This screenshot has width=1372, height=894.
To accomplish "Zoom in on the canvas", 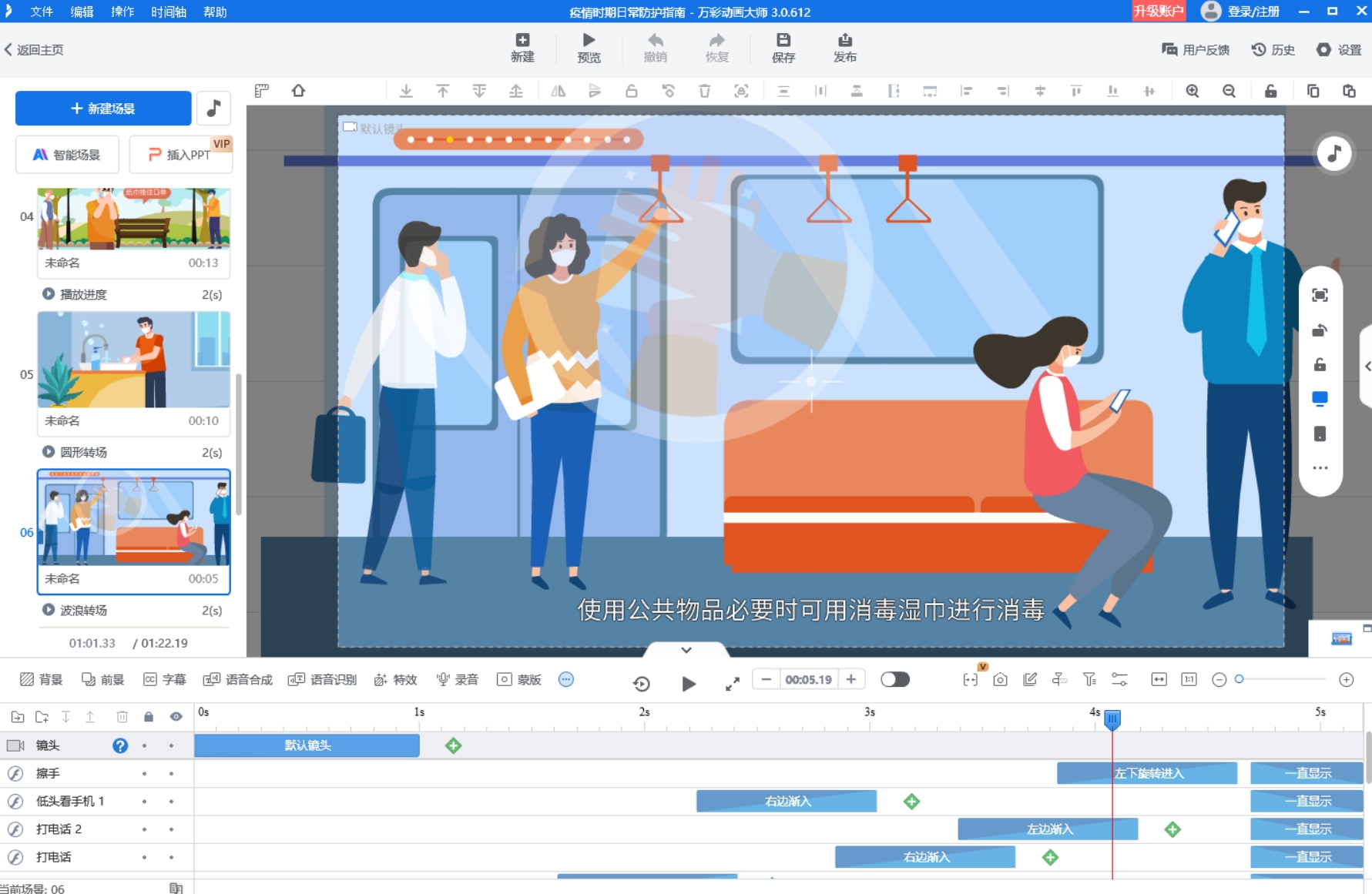I will tap(1193, 91).
